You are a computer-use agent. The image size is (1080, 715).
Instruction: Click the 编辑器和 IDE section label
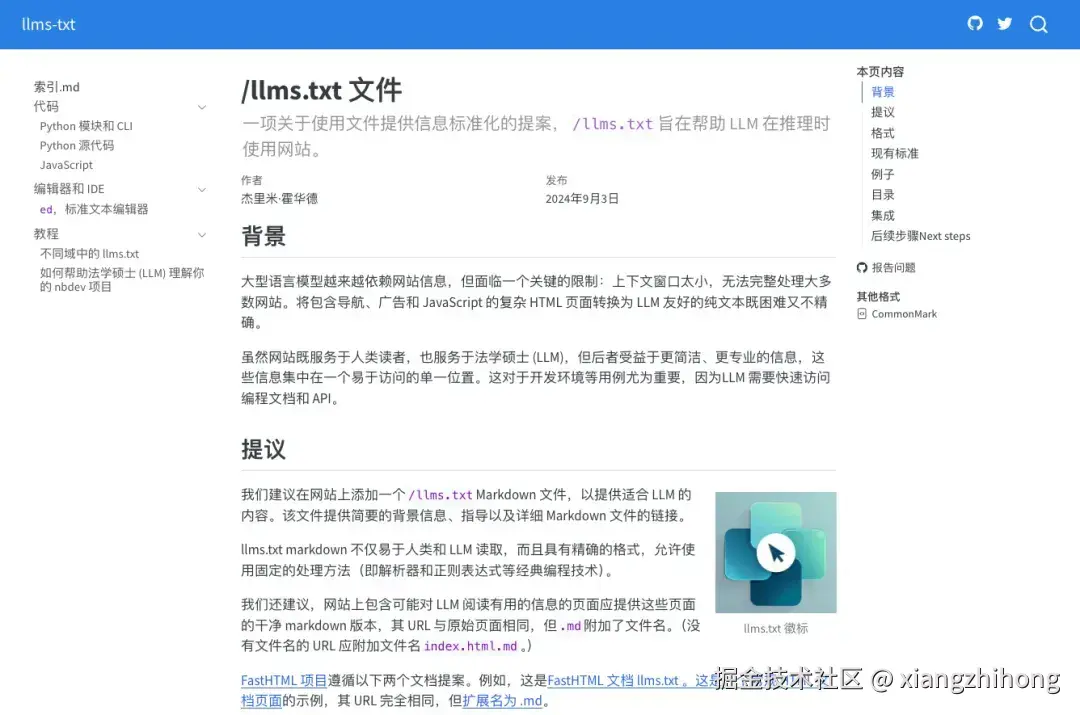tap(69, 189)
